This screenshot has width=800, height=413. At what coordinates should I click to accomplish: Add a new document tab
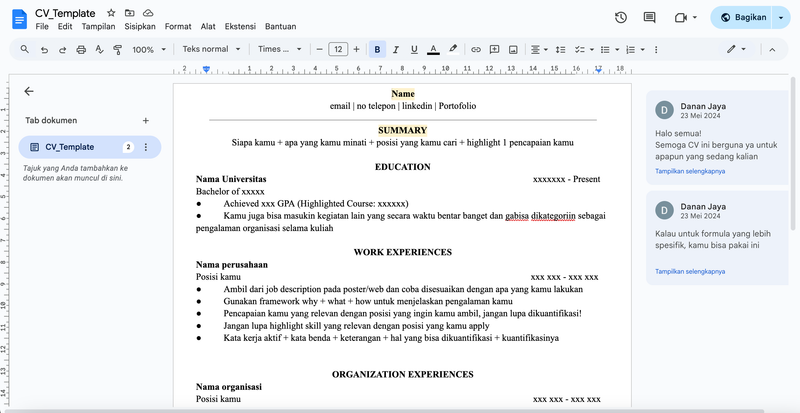[145, 120]
